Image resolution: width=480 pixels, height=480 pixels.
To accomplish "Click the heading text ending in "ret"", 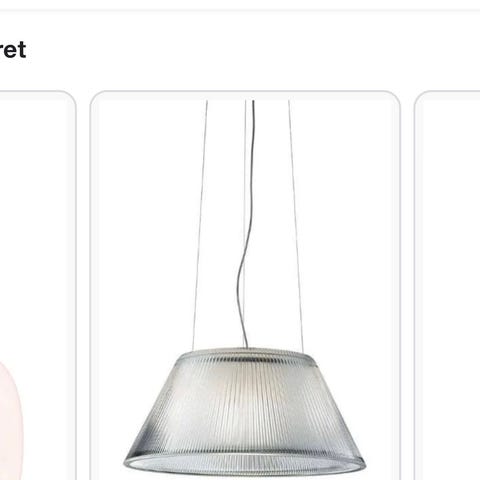I will coord(13,50).
